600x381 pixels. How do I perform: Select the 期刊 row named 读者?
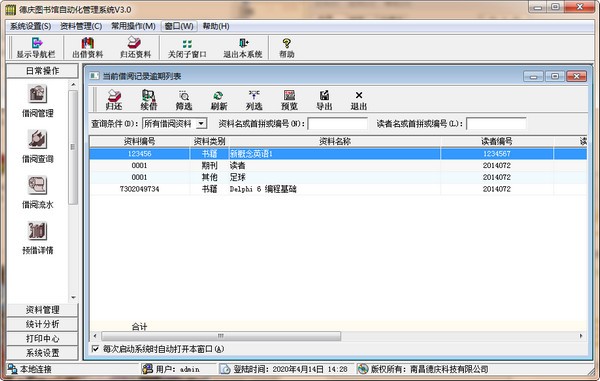338,166
